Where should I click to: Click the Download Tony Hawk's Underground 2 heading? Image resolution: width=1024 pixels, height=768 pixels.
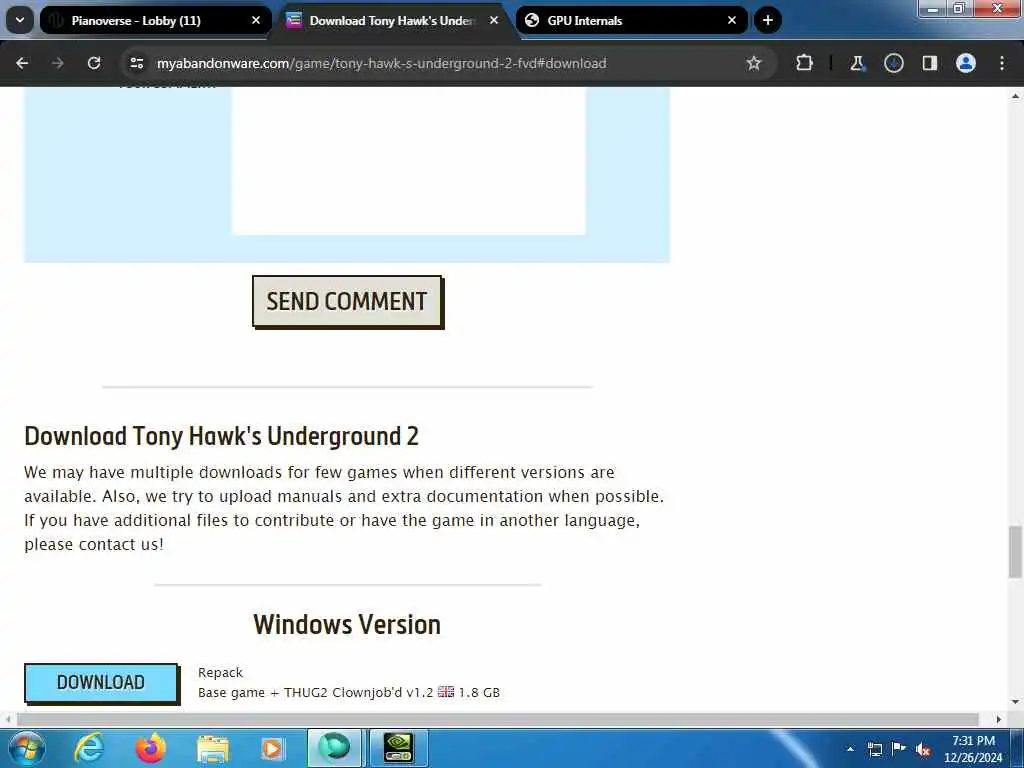pos(221,436)
